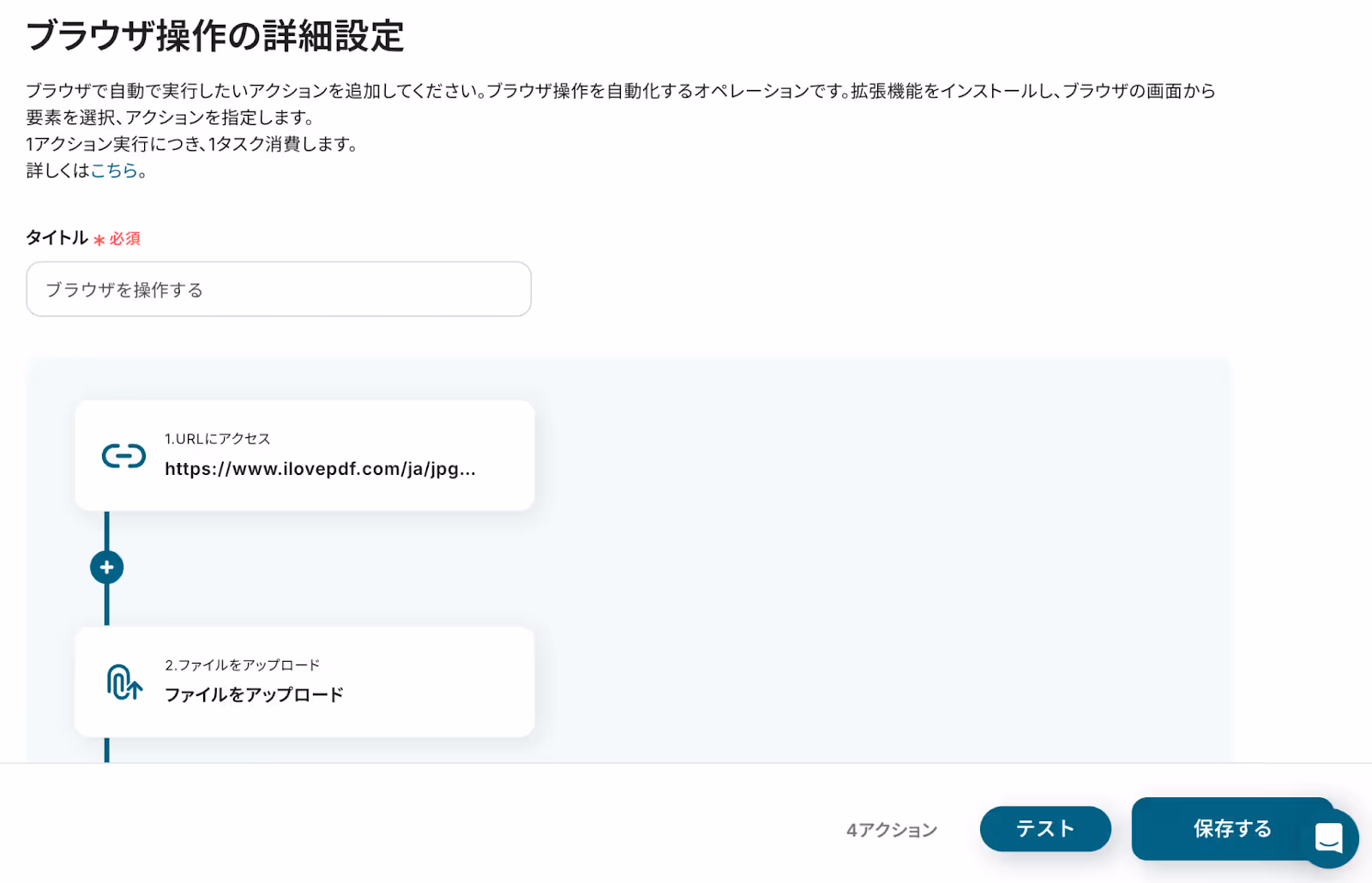The width and height of the screenshot is (1372, 883).
Task: Add an action with the plus button
Action: (x=107, y=568)
